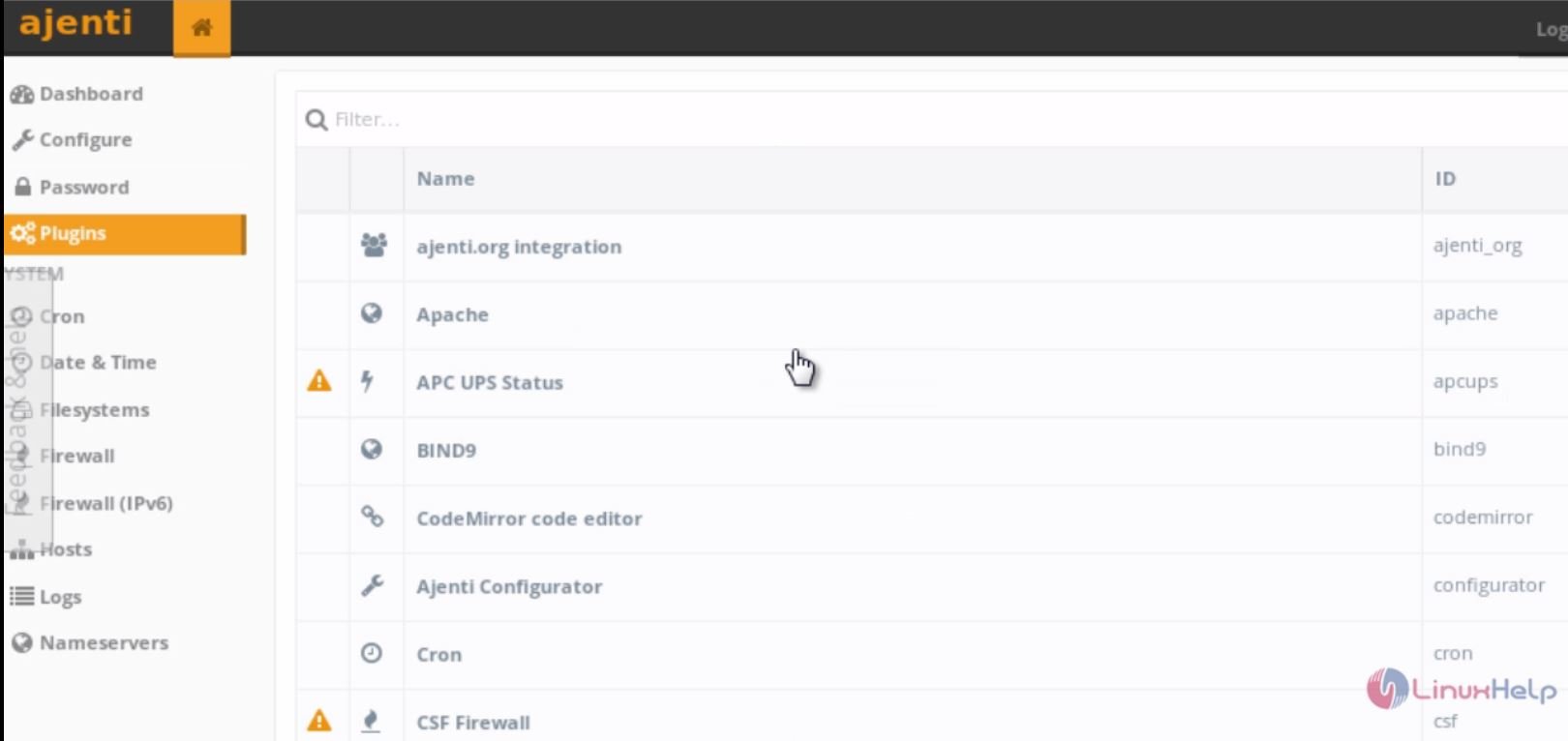1568x741 pixels.
Task: Click the cron ID cell
Action: 1453,654
